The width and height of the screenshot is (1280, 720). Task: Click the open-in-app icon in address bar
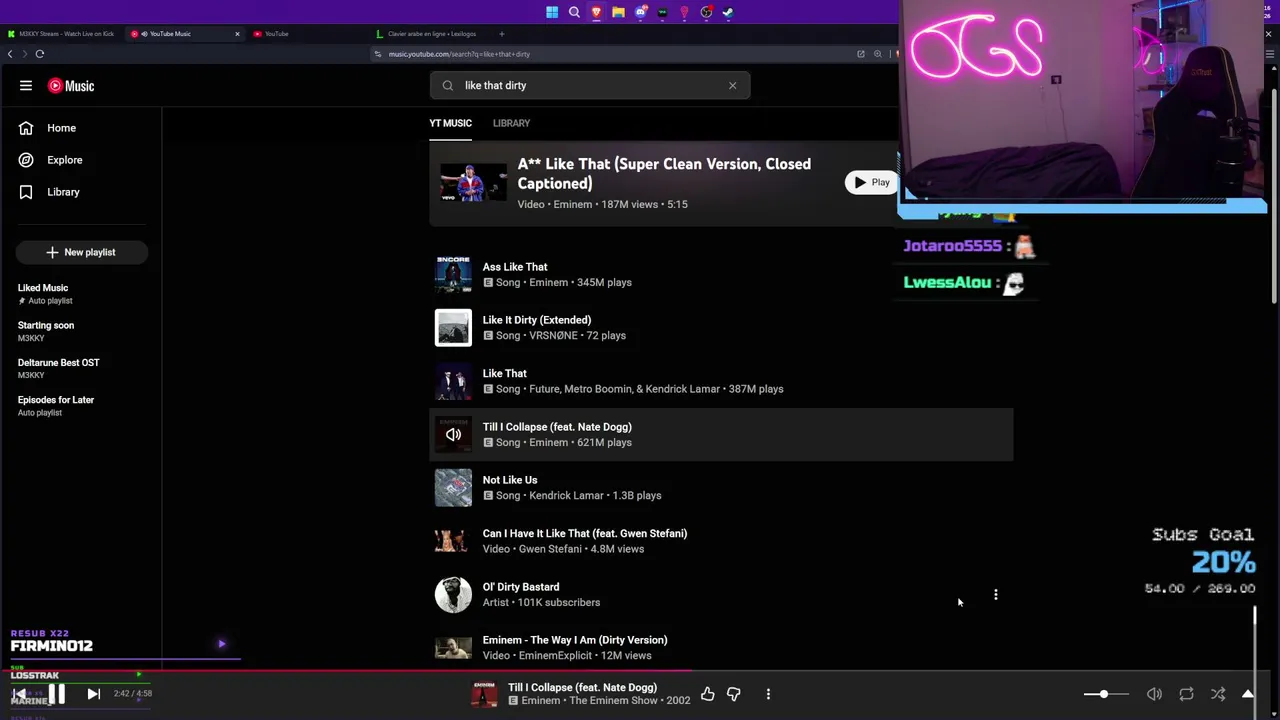(860, 54)
